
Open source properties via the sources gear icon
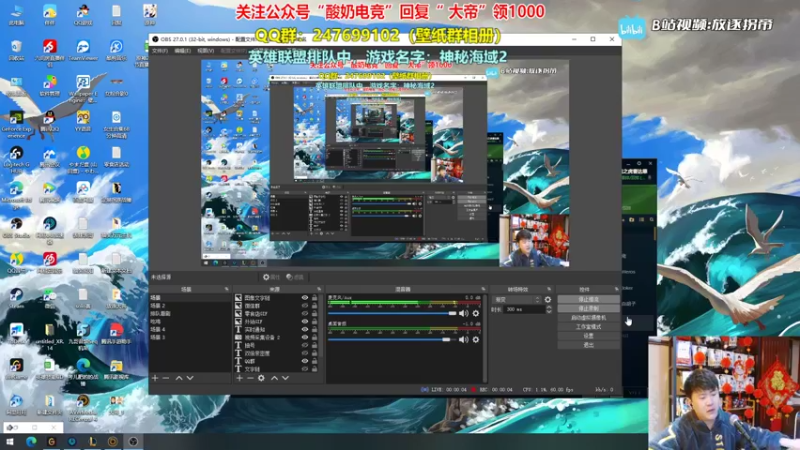[x=261, y=378]
